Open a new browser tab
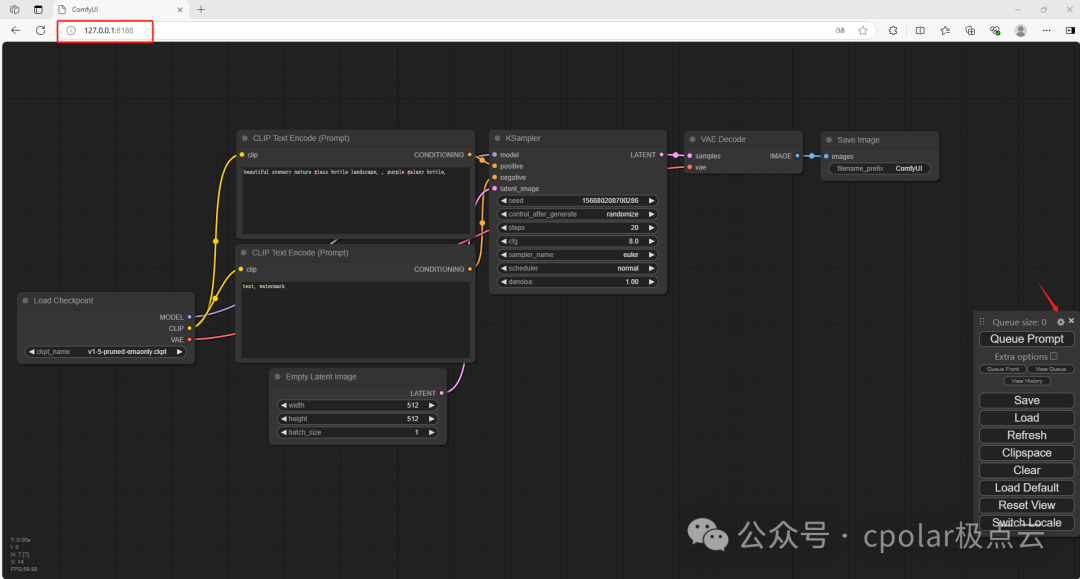The width and height of the screenshot is (1080, 579). [x=201, y=9]
